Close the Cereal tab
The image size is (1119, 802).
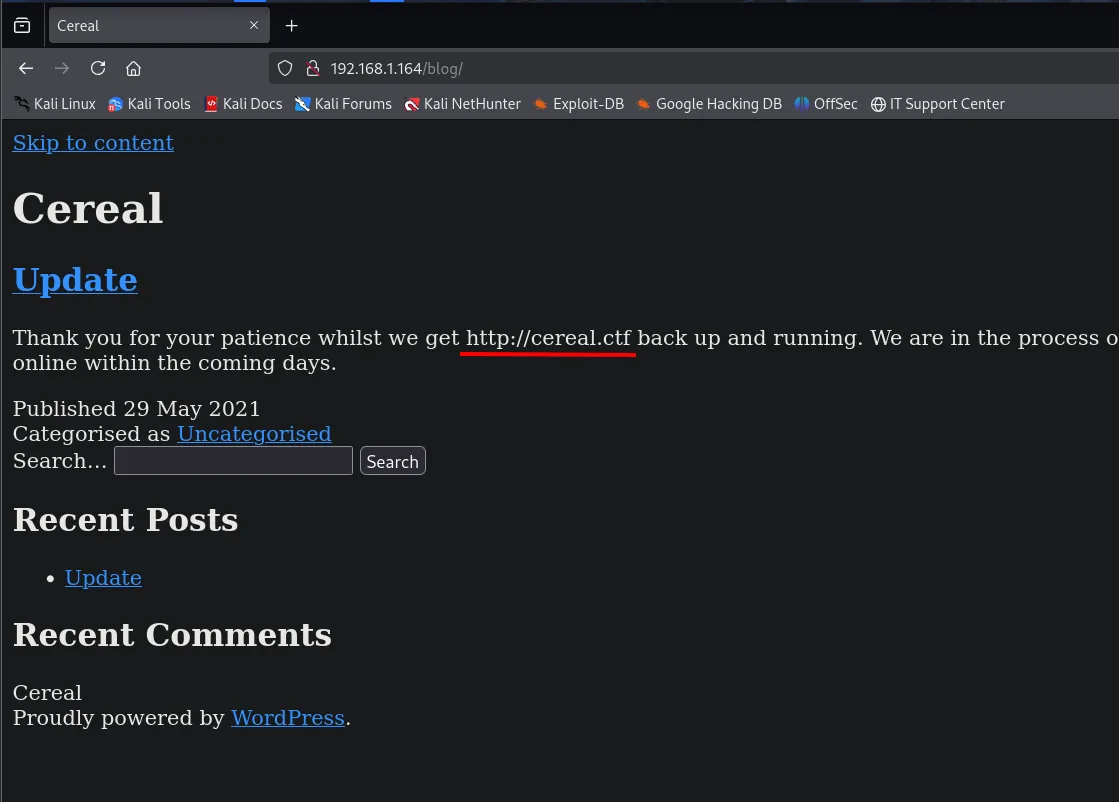coord(253,25)
